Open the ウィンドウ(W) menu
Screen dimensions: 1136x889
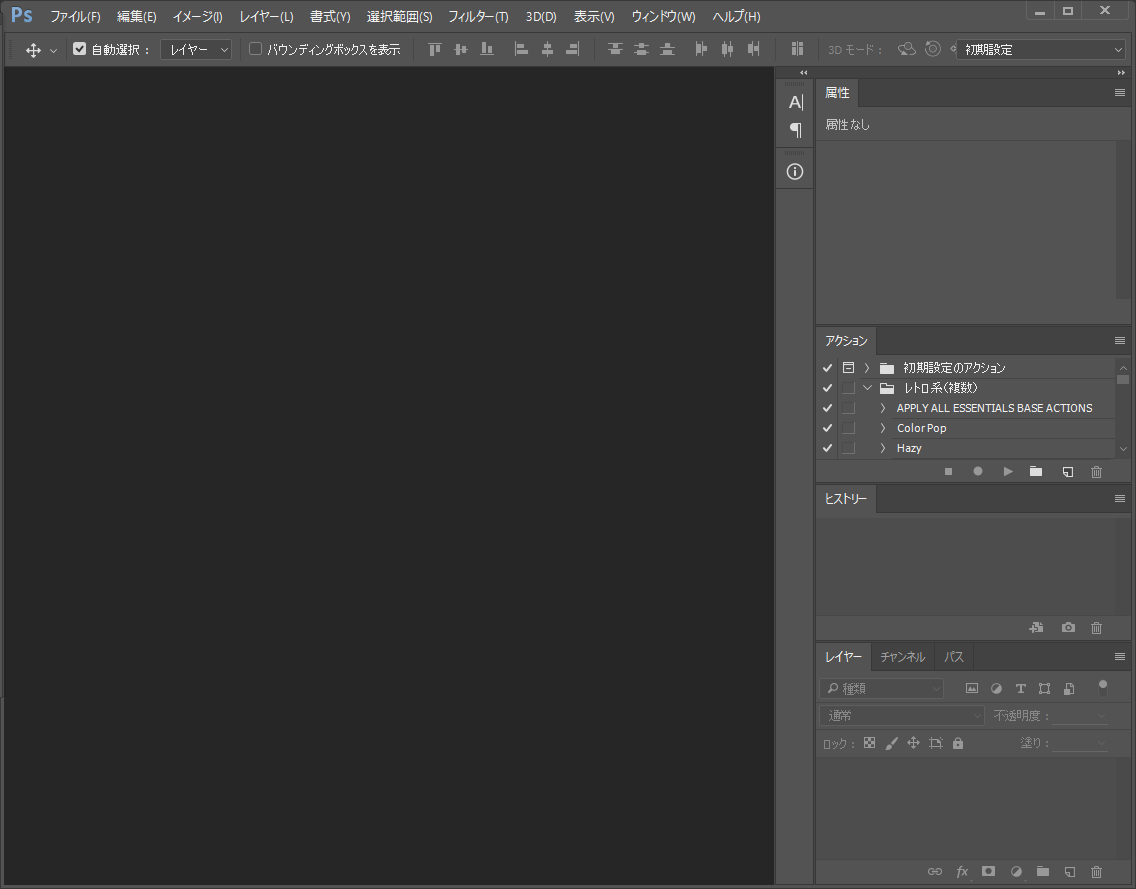click(x=663, y=17)
